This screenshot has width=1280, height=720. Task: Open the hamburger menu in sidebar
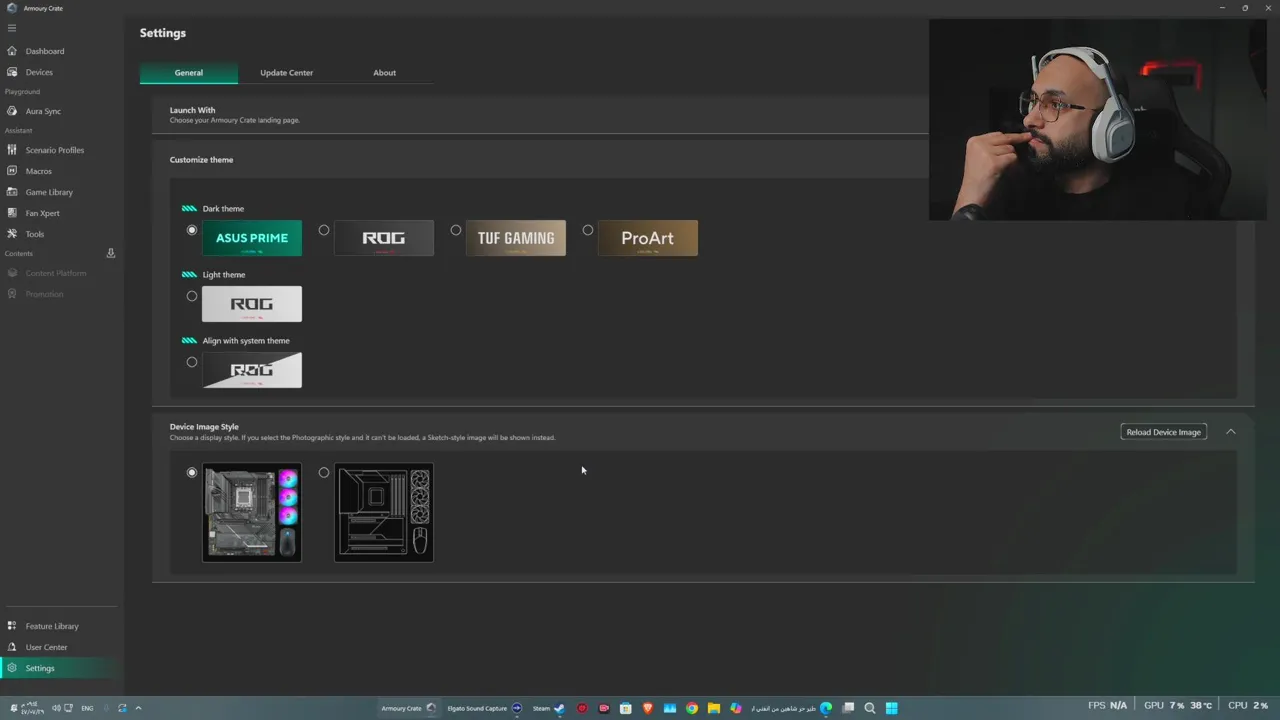[x=12, y=28]
